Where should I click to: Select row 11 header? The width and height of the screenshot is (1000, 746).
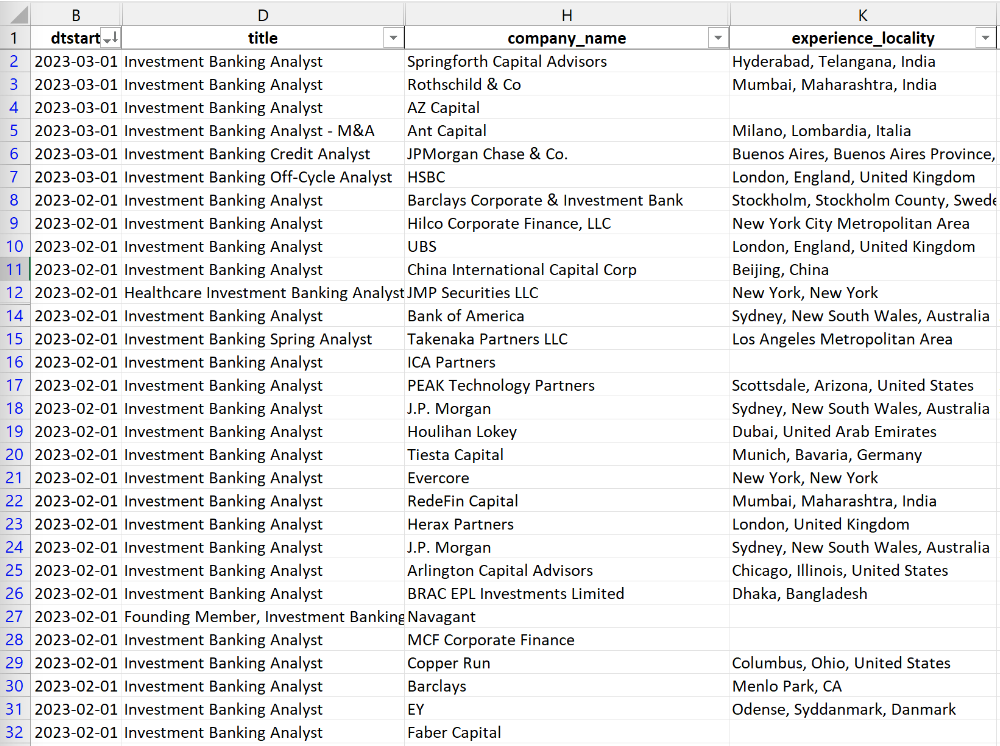click(15, 270)
